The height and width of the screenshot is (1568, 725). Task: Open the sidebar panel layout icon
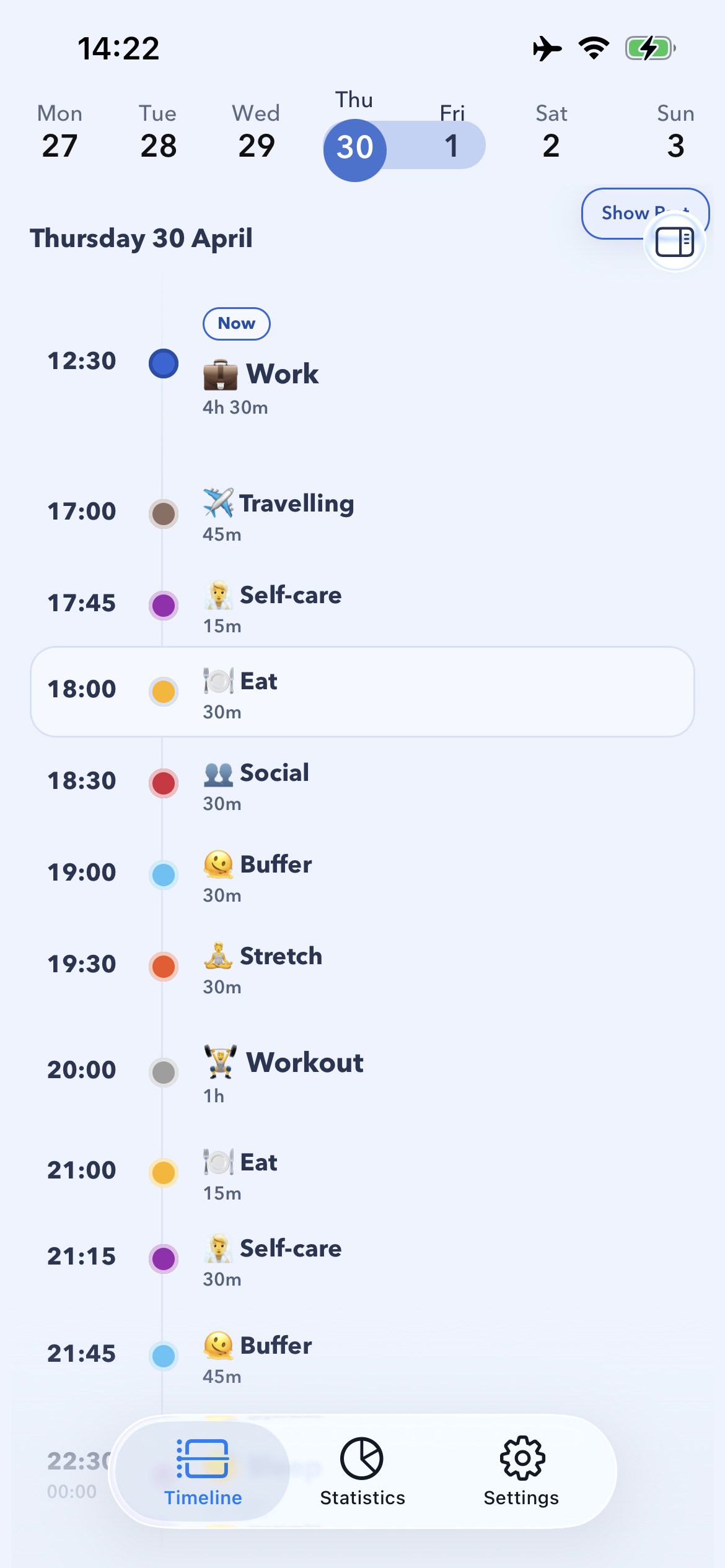pos(675,242)
